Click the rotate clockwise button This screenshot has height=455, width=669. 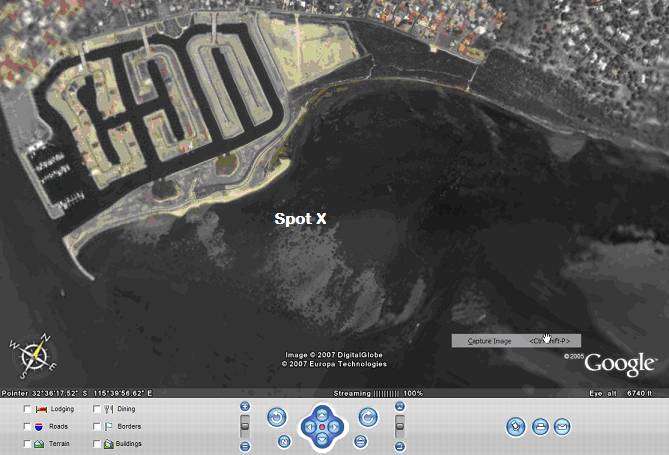(x=367, y=416)
